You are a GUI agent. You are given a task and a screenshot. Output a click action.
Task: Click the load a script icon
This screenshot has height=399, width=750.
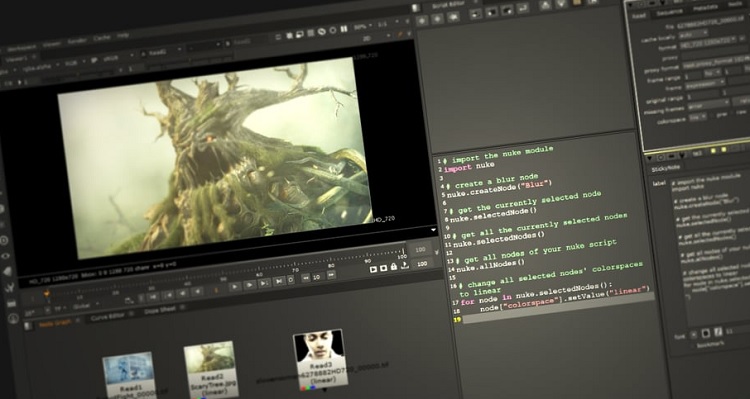pos(491,12)
